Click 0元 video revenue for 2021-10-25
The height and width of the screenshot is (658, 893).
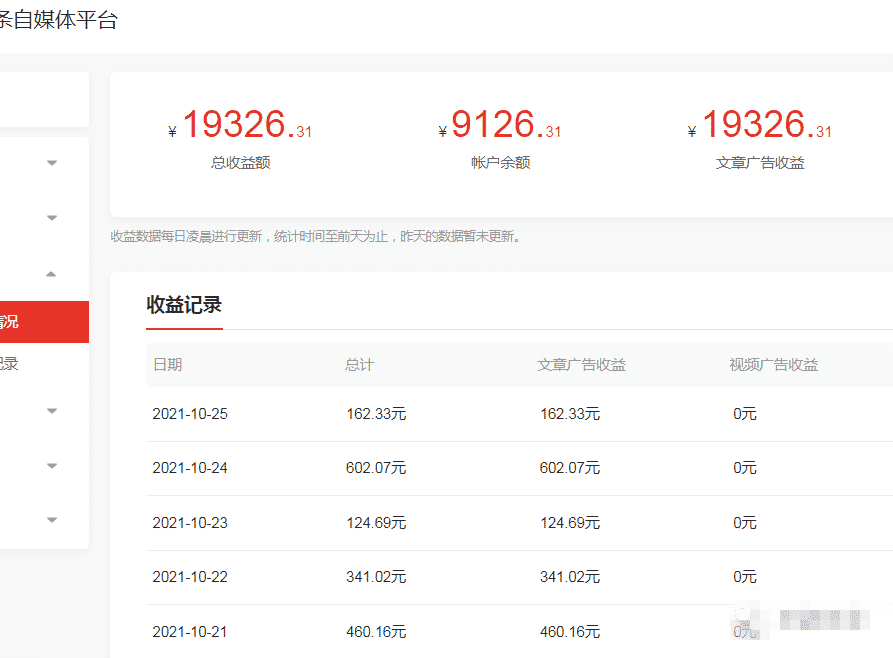tap(745, 414)
